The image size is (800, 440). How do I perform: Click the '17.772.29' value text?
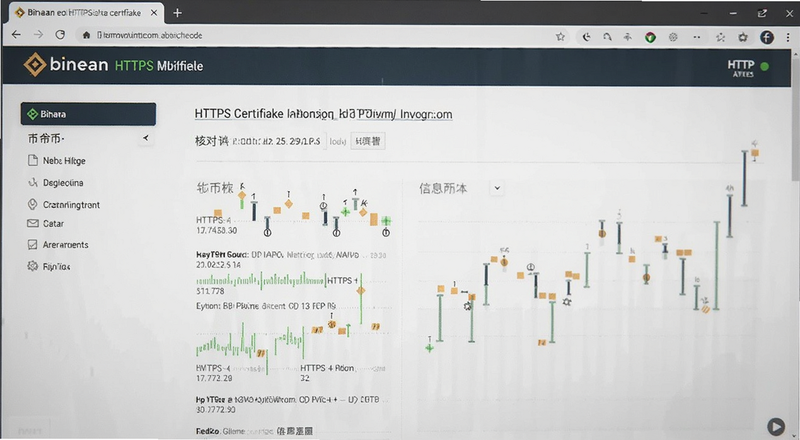[x=214, y=378]
